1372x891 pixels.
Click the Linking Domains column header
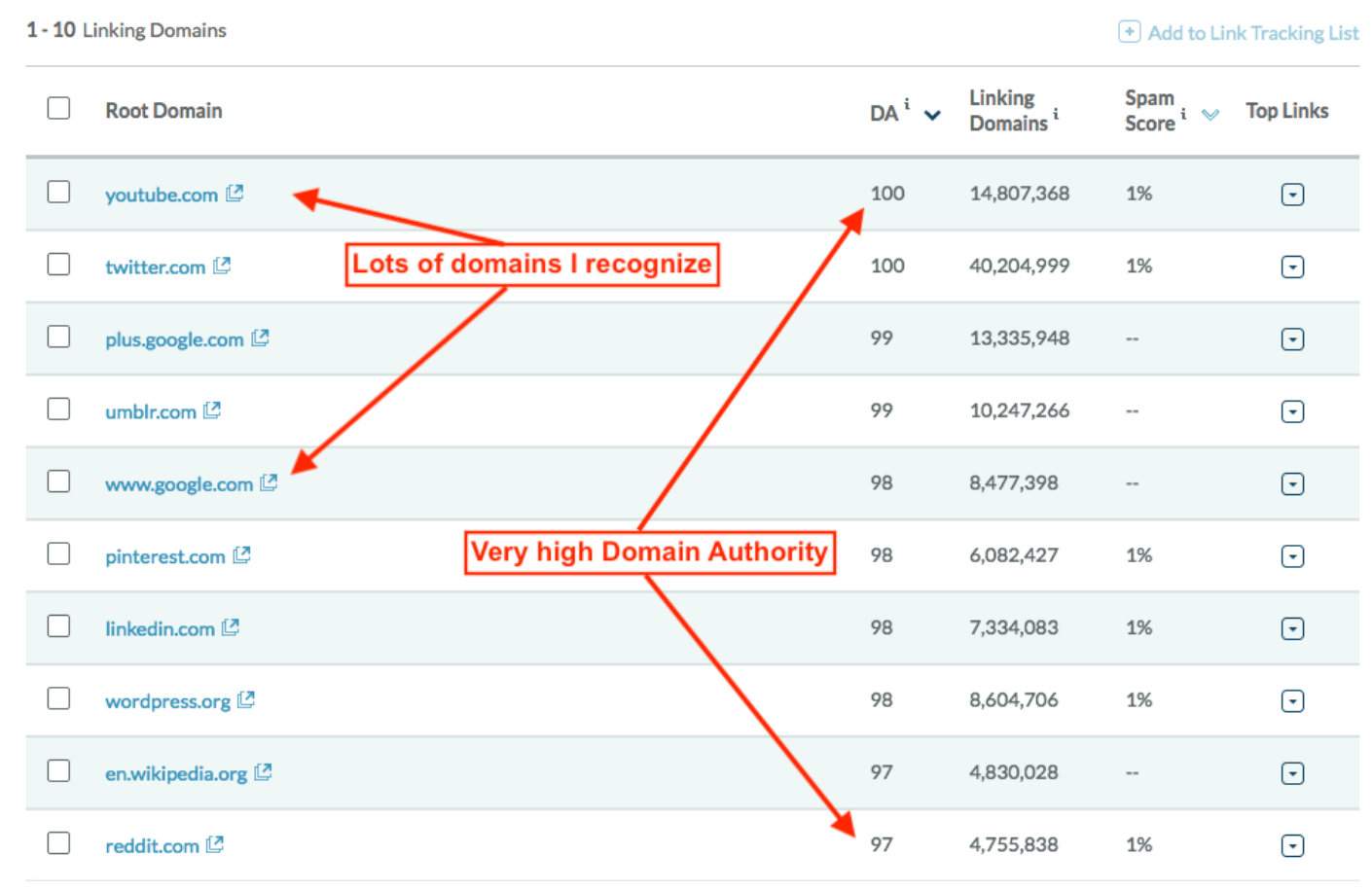click(x=1009, y=110)
